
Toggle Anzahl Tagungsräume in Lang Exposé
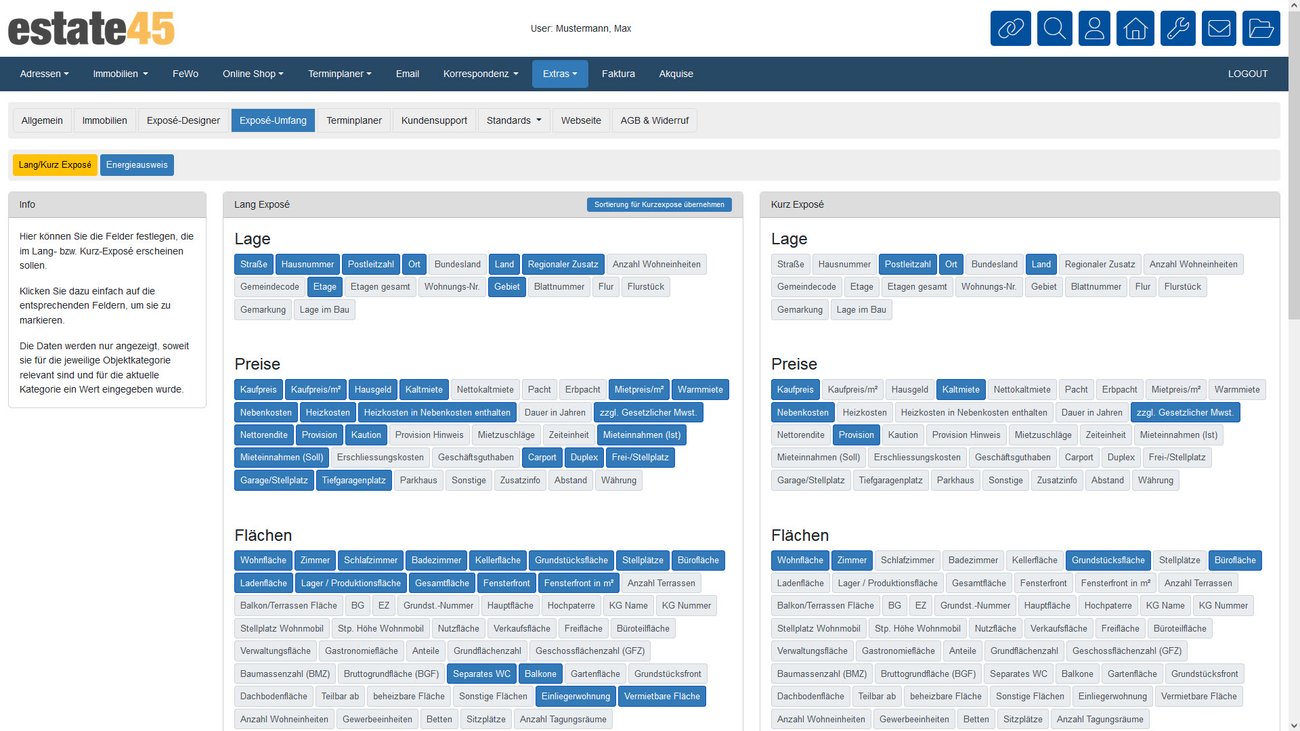click(562, 719)
